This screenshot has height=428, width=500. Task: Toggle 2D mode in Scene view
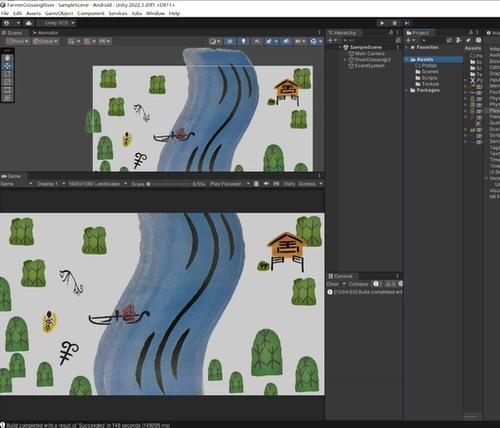click(x=230, y=41)
